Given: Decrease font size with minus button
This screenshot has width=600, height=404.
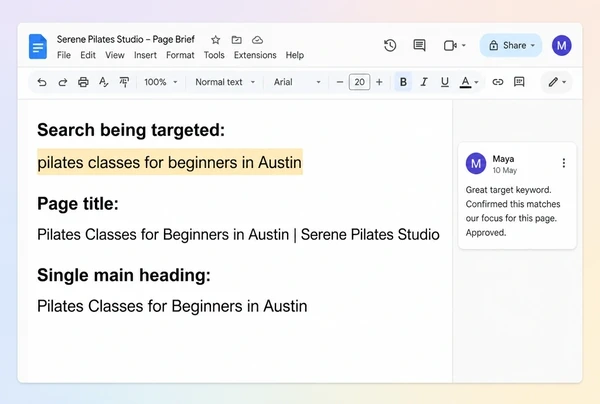Looking at the screenshot, I should [339, 82].
